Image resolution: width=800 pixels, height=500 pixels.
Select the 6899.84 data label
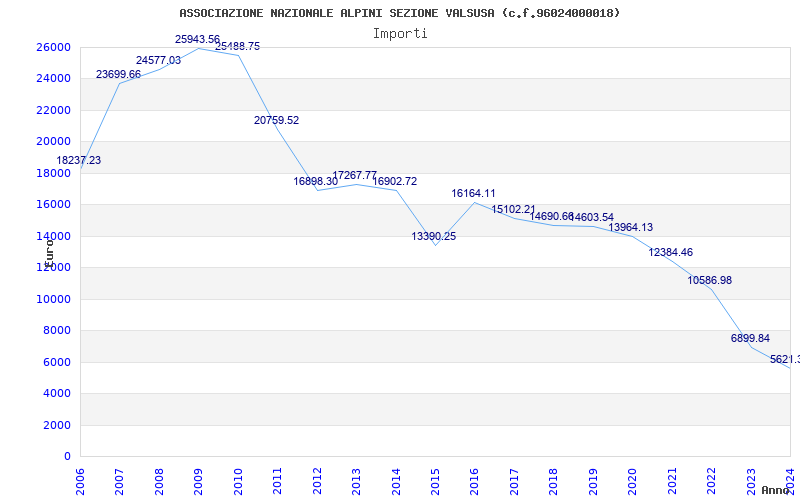point(751,338)
